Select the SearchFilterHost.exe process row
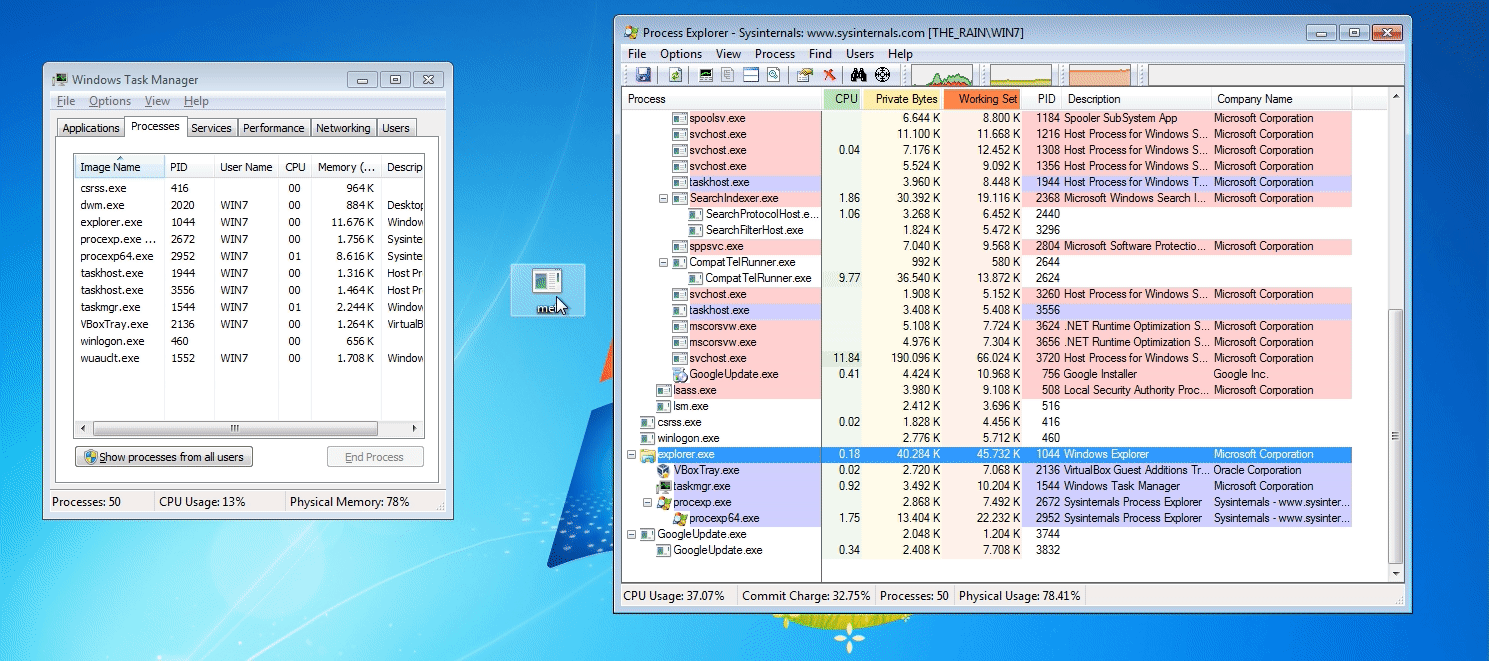 (986, 230)
